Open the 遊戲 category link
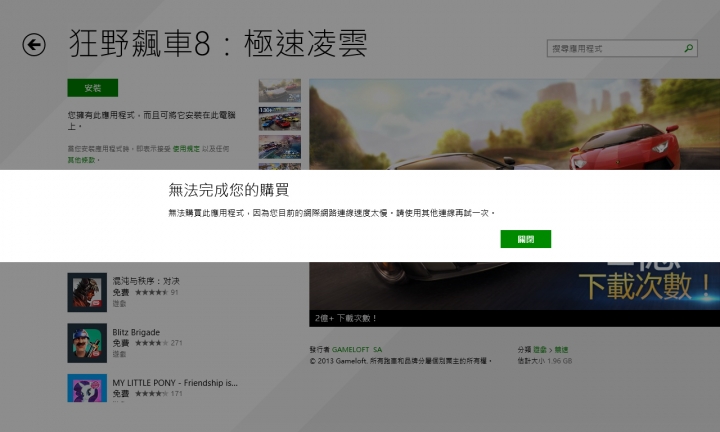The width and height of the screenshot is (720, 432). [x=540, y=350]
